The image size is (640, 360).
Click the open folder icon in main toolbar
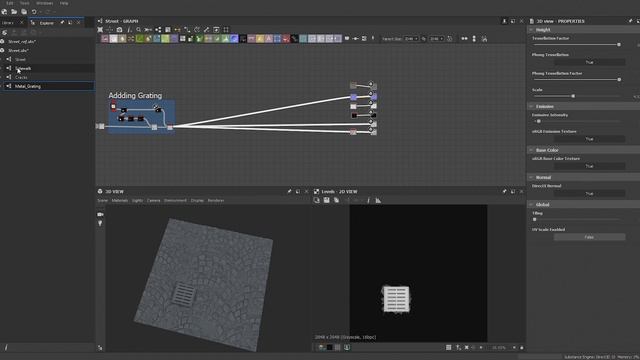coord(14,12)
